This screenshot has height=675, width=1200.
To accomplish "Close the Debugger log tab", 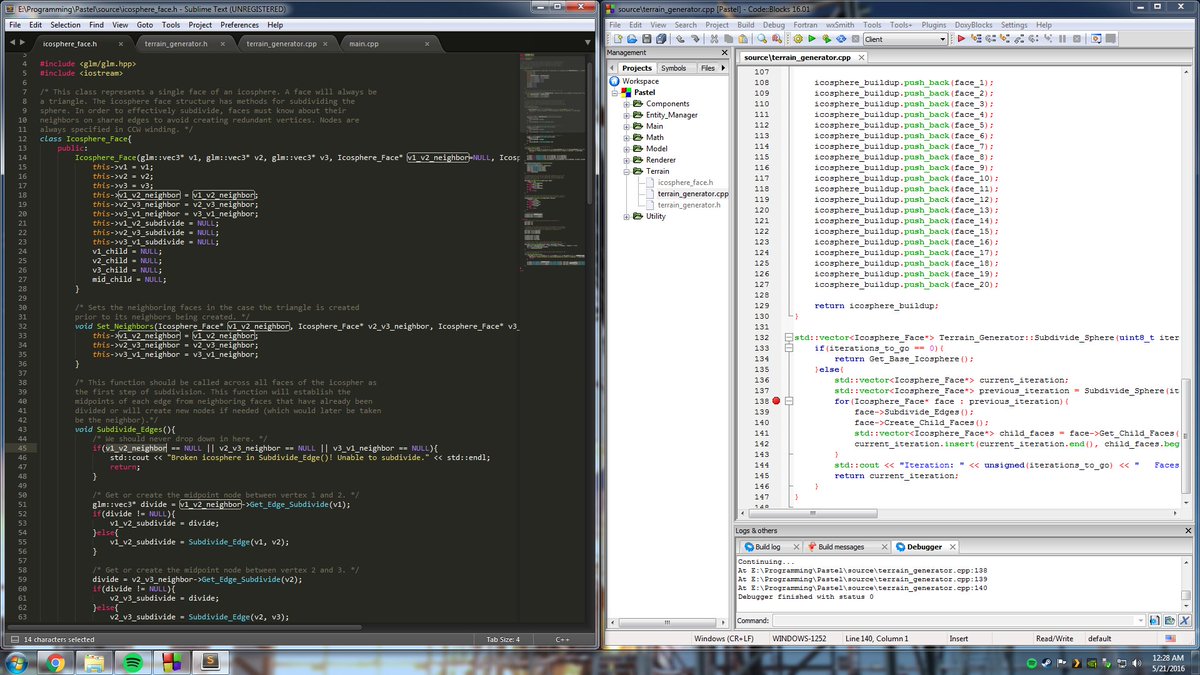I will [x=951, y=547].
